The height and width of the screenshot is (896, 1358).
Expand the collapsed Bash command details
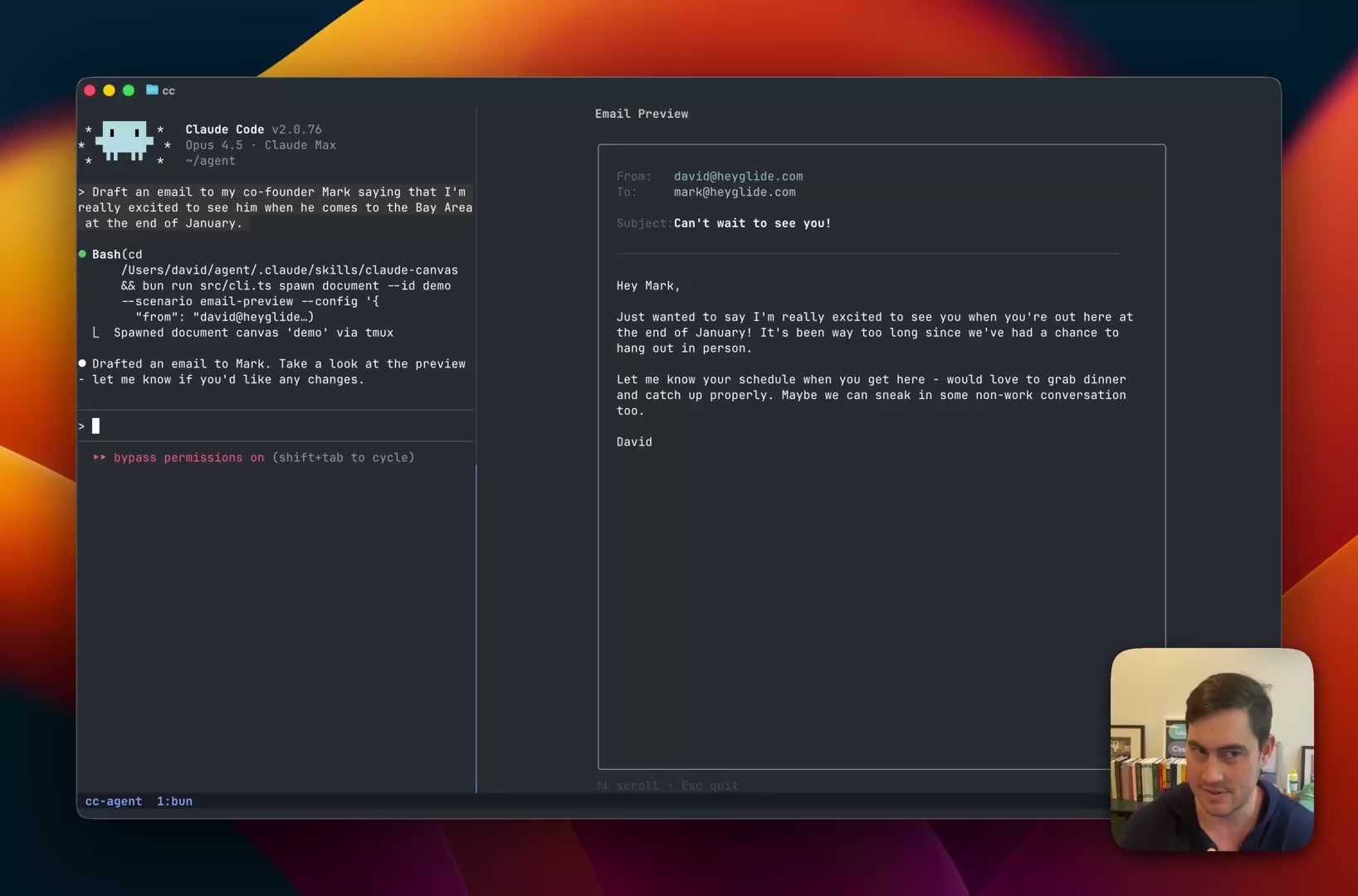pyautogui.click(x=105, y=254)
